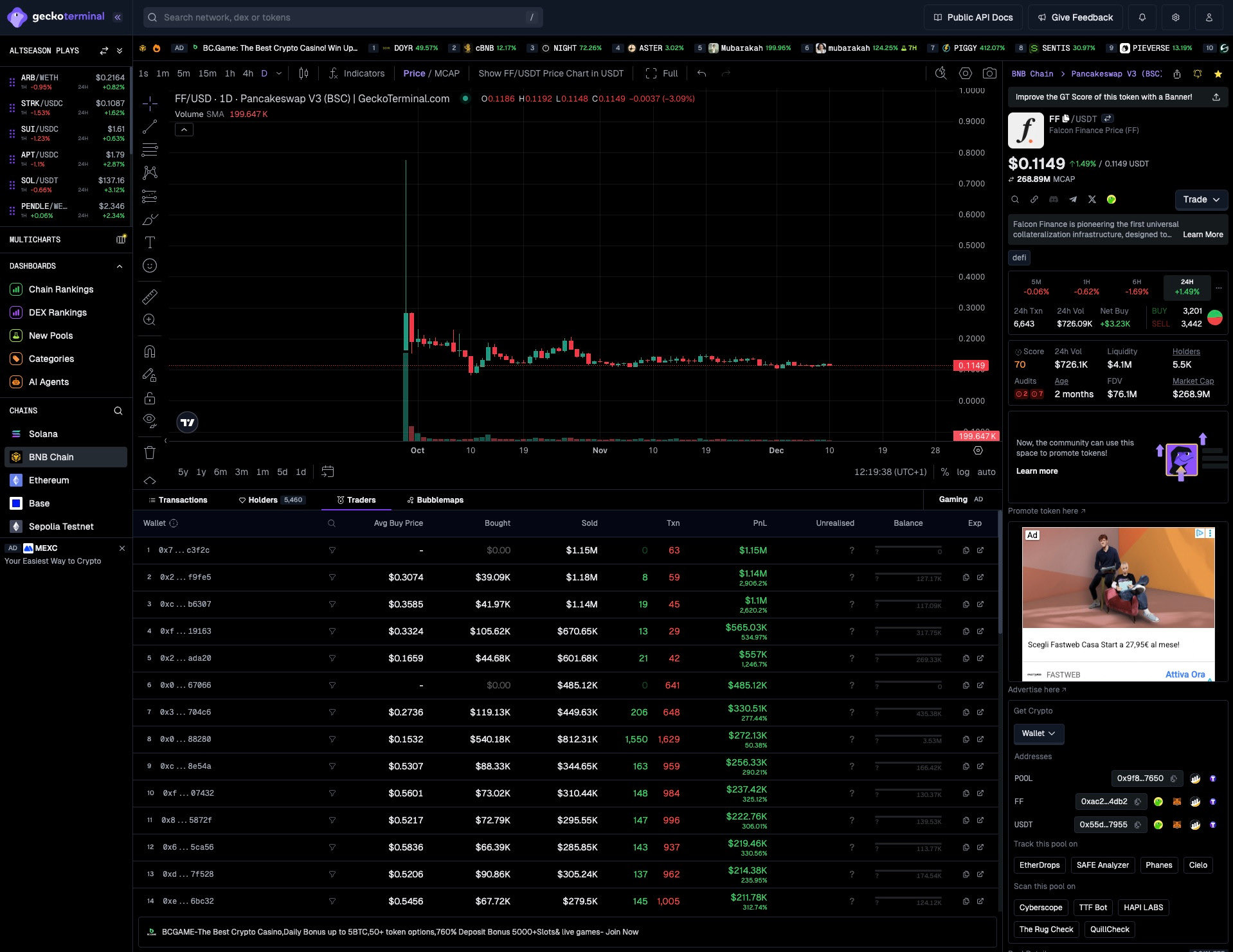Toggle auto scale on the chart

[987, 472]
